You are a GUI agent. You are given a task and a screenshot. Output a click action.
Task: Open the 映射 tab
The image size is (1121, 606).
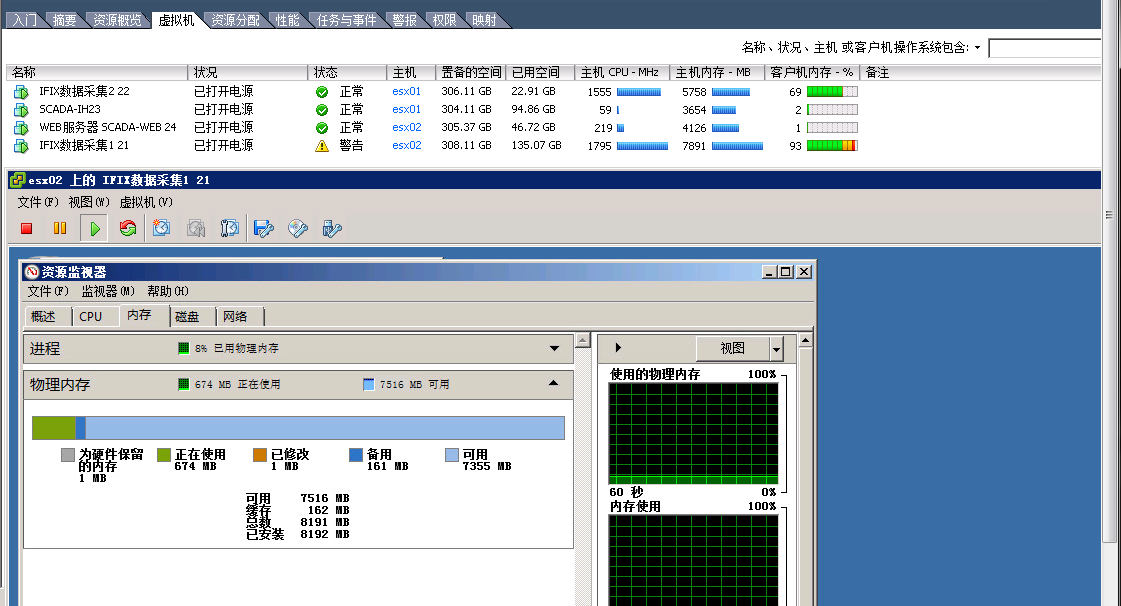[484, 20]
